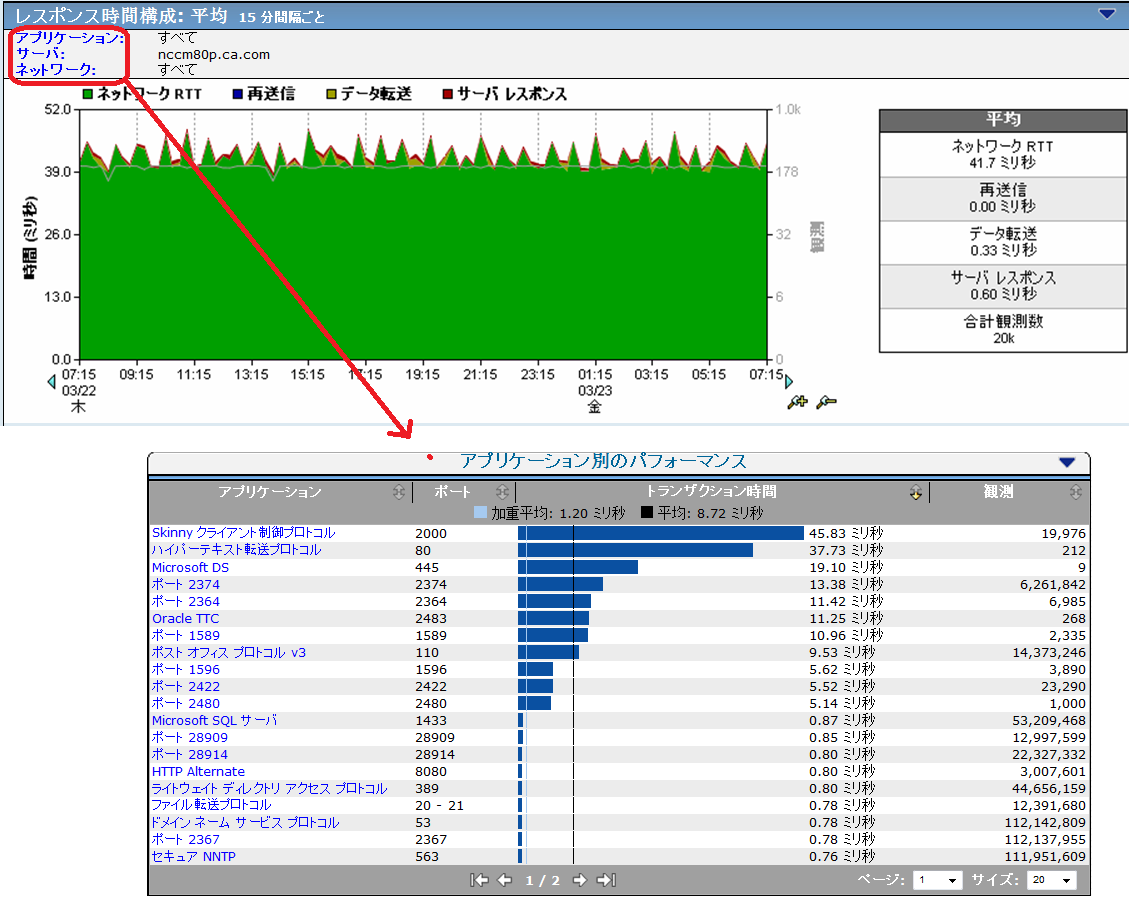Jump to last page of table
The width and height of the screenshot is (1129, 911).
606,880
